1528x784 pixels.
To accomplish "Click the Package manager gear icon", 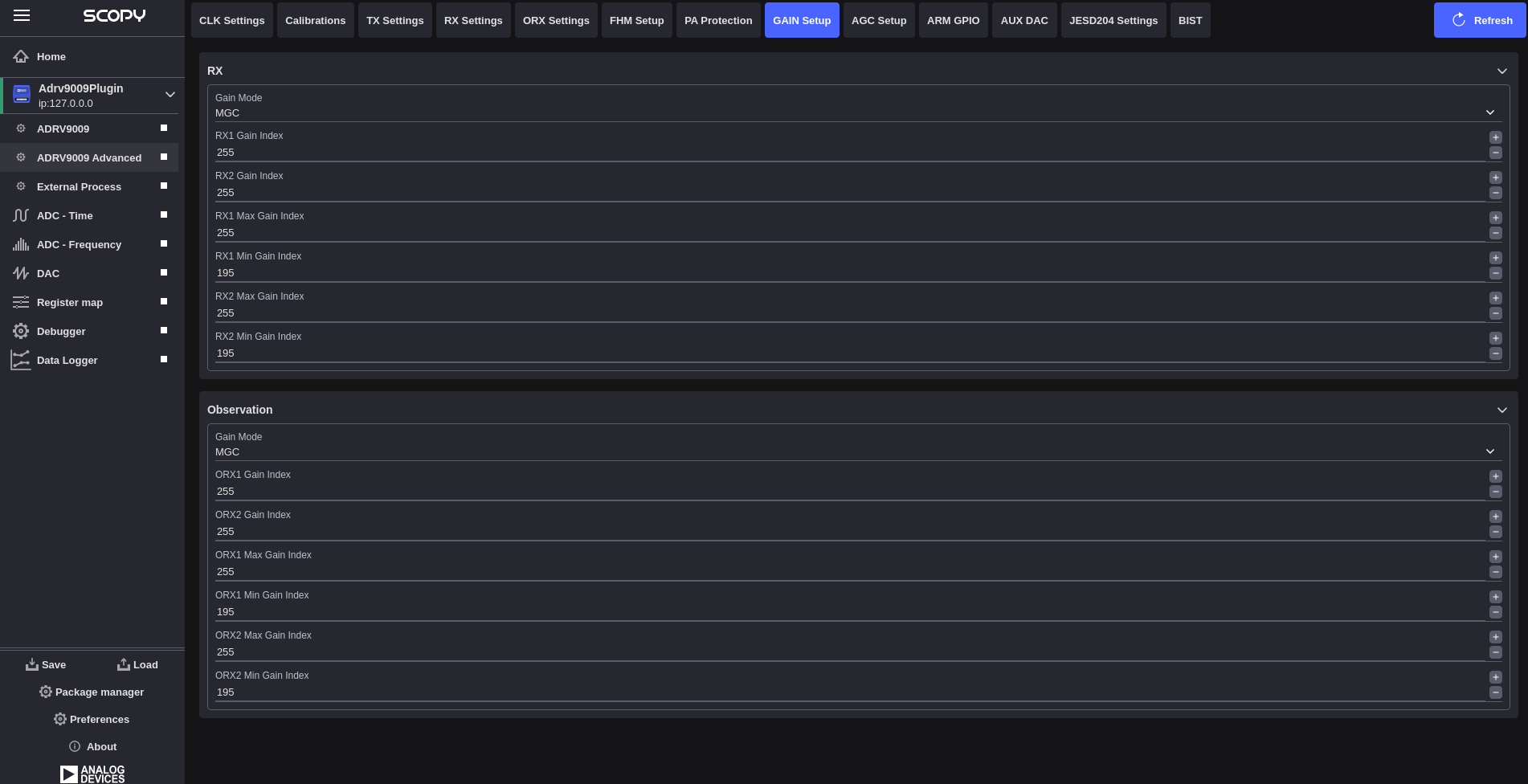I will pyautogui.click(x=46, y=692).
